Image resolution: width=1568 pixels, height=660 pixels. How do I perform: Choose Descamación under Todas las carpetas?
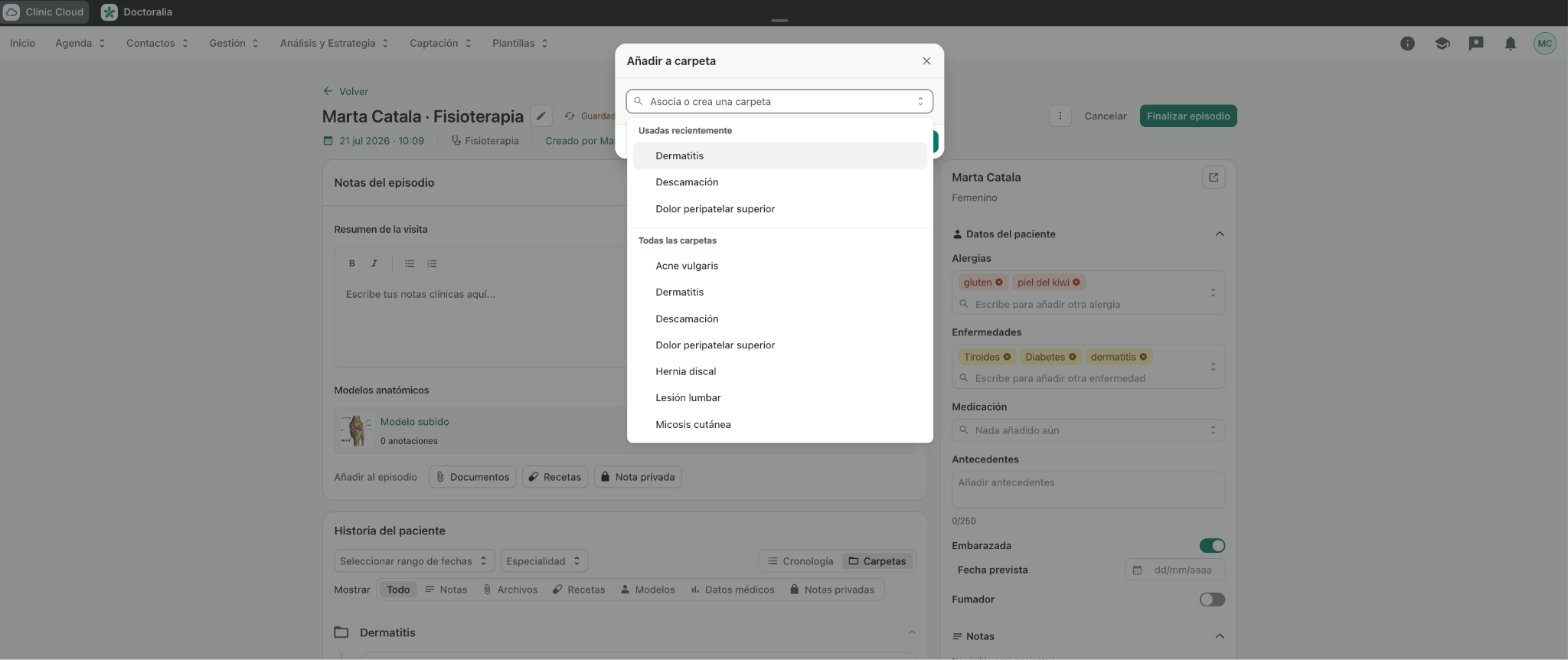779,319
